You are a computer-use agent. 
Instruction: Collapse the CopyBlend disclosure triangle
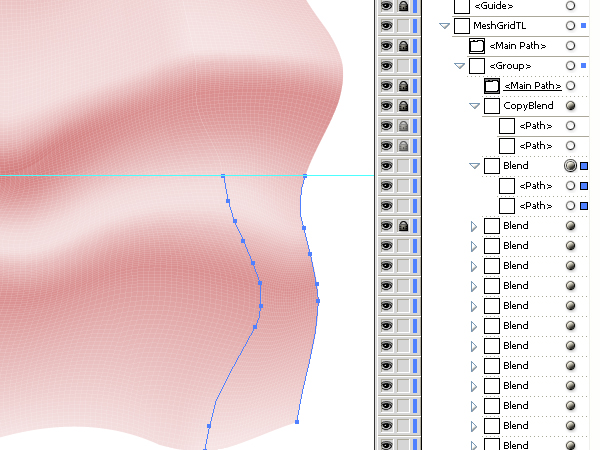pyautogui.click(x=474, y=106)
